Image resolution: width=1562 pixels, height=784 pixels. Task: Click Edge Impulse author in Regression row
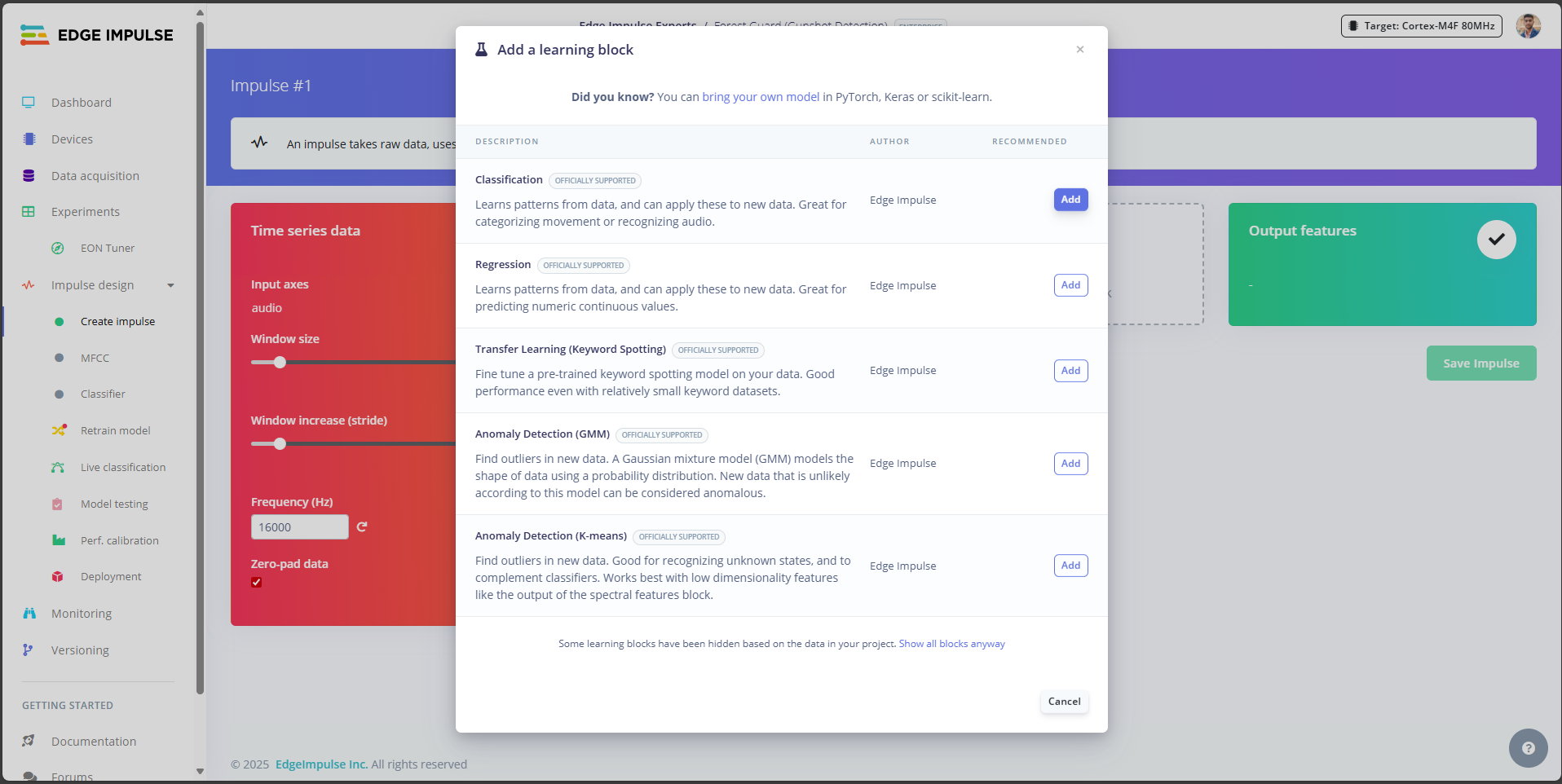pos(902,286)
